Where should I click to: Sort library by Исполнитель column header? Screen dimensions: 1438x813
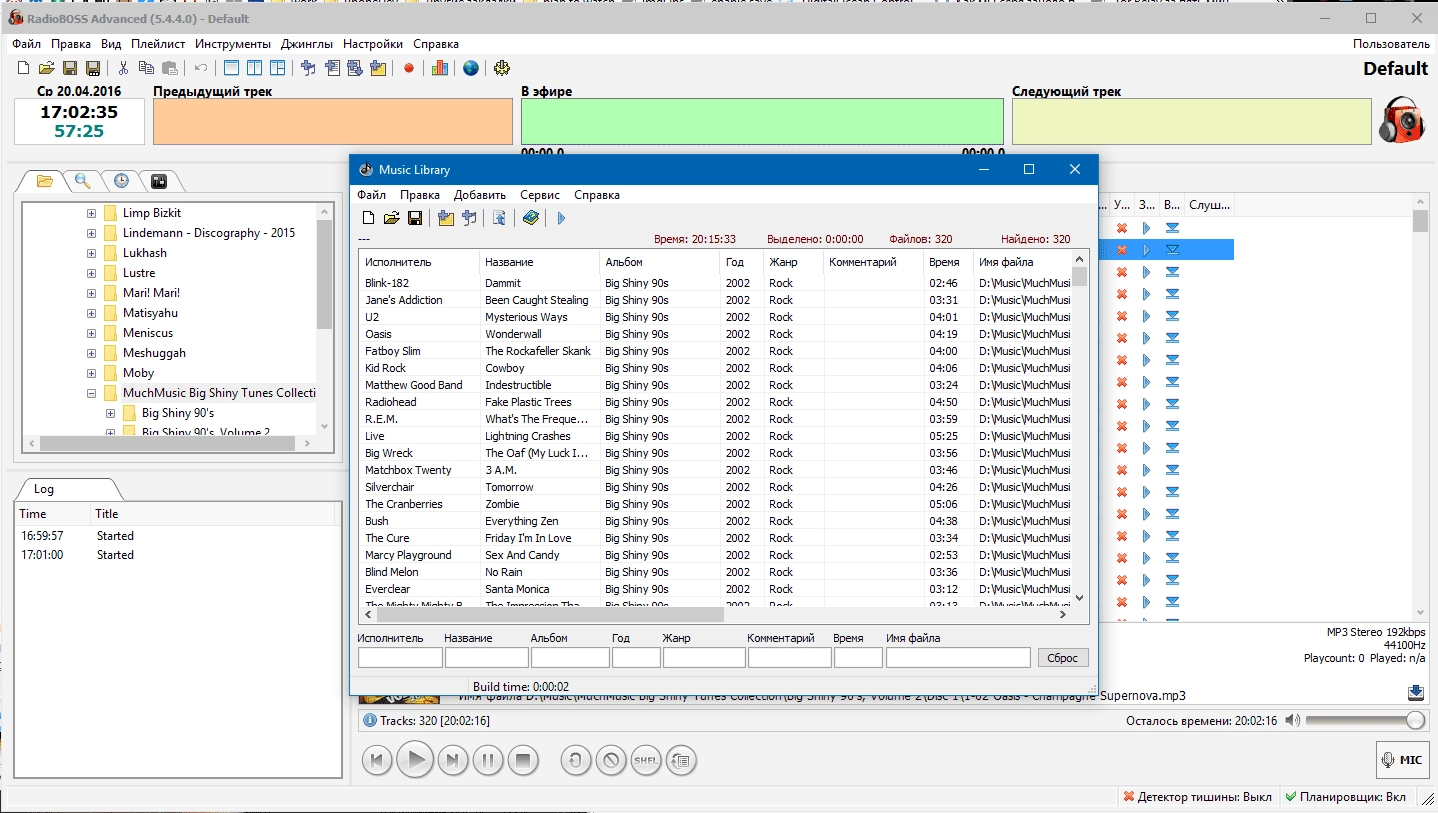pos(419,262)
